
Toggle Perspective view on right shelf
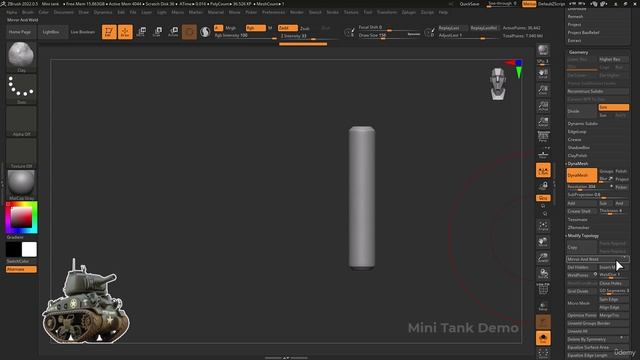(543, 137)
